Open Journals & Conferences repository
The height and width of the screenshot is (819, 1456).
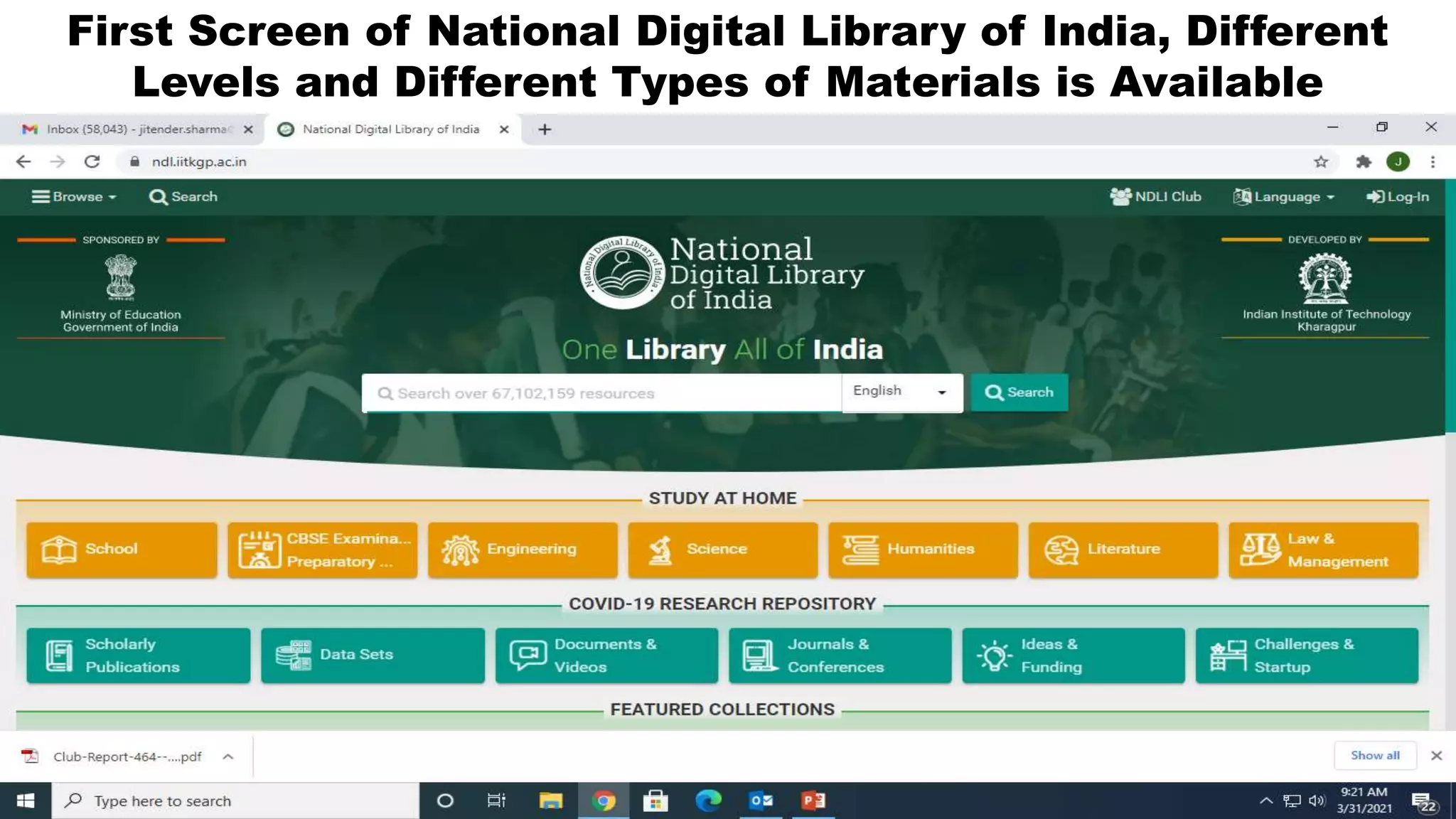[x=840, y=655]
